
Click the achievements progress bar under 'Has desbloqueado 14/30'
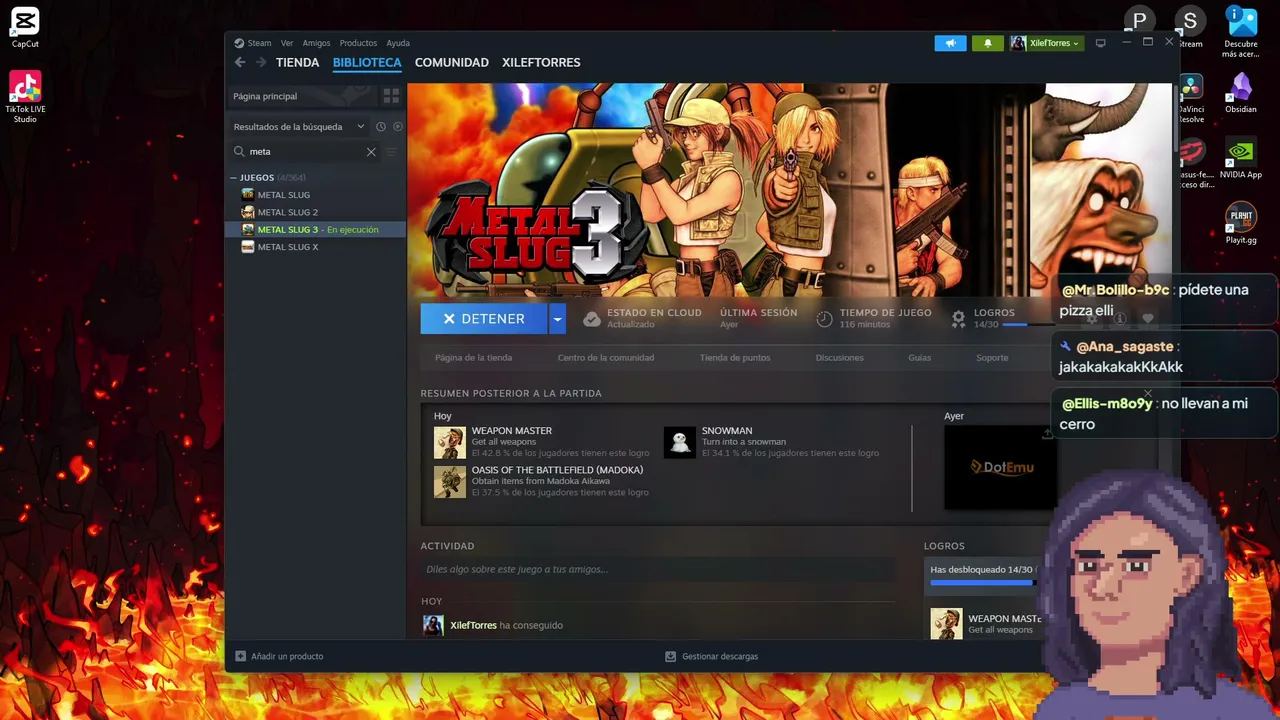[981, 582]
